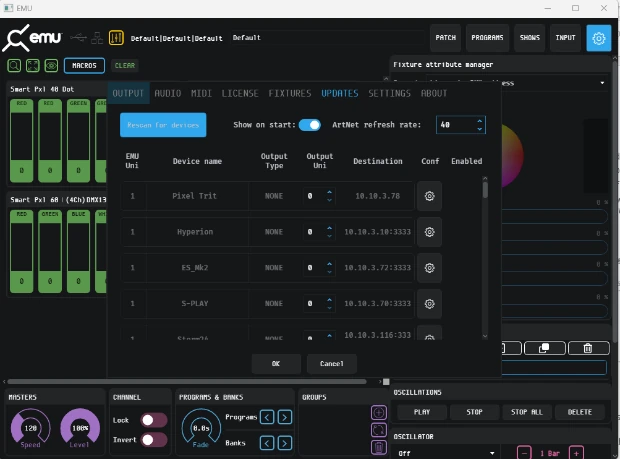Open the FIXTURES tab
Image resolution: width=620 pixels, height=459 pixels.
coord(290,93)
